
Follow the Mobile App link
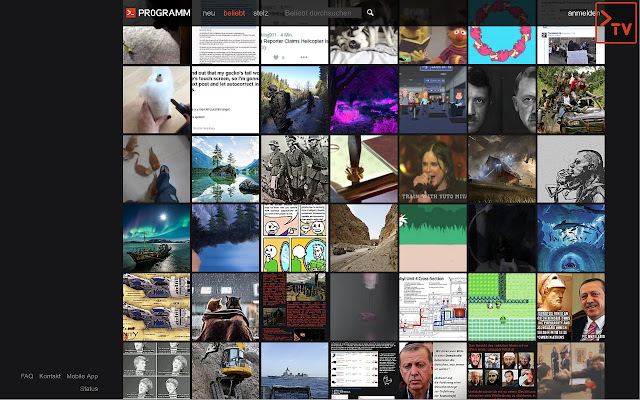tap(82, 376)
